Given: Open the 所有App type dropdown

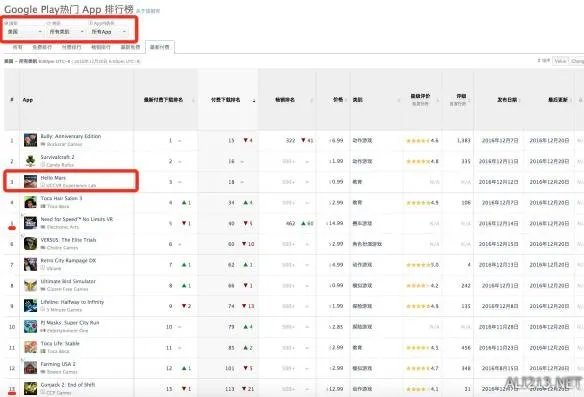Looking at the screenshot, I should [108, 32].
